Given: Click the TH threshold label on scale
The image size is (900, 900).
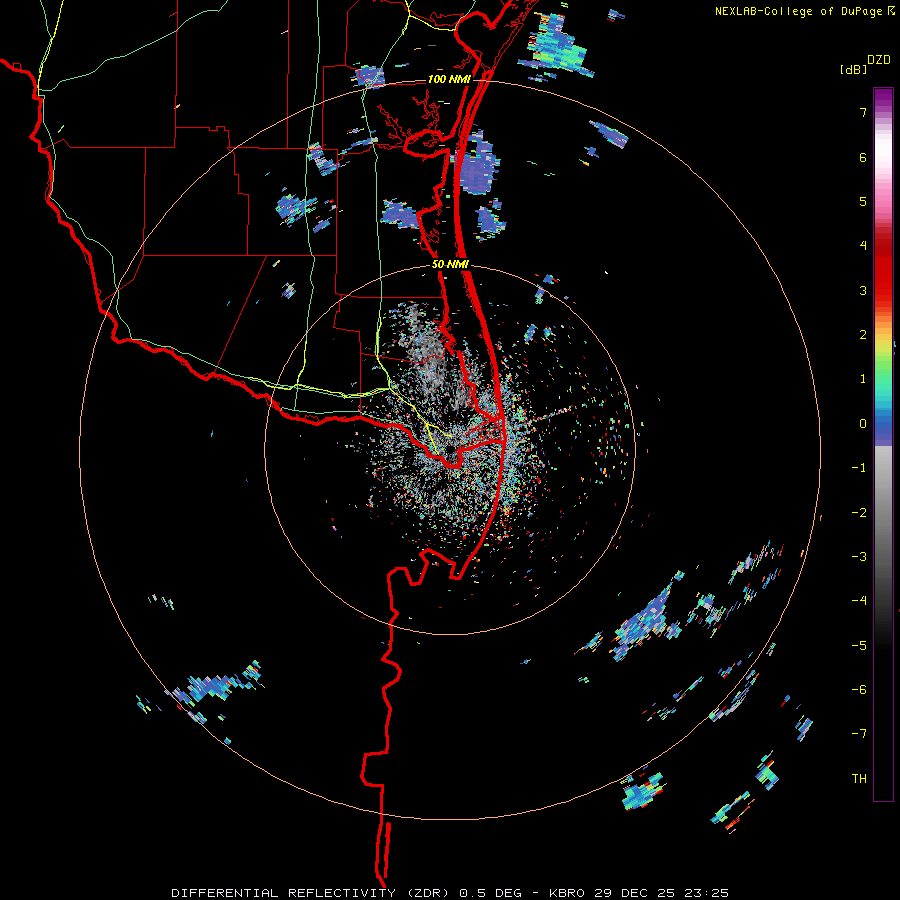Looking at the screenshot, I should 859,779.
